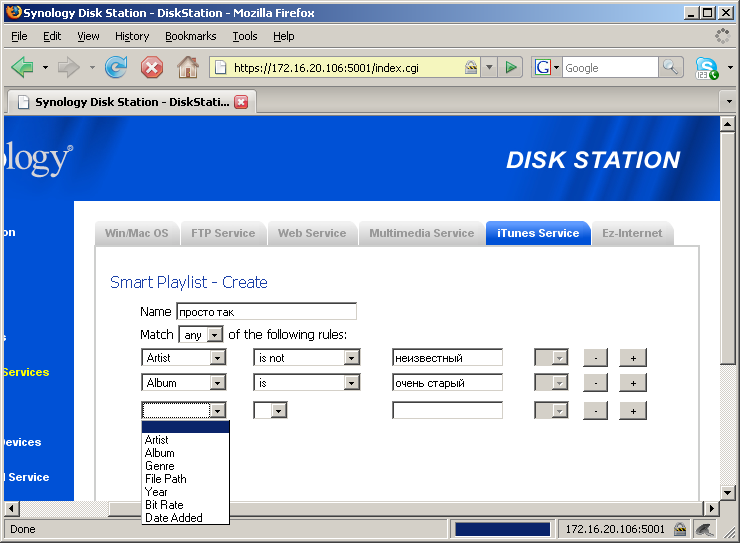740x543 pixels.
Task: Add a rule after the empty third row
Action: 633,410
